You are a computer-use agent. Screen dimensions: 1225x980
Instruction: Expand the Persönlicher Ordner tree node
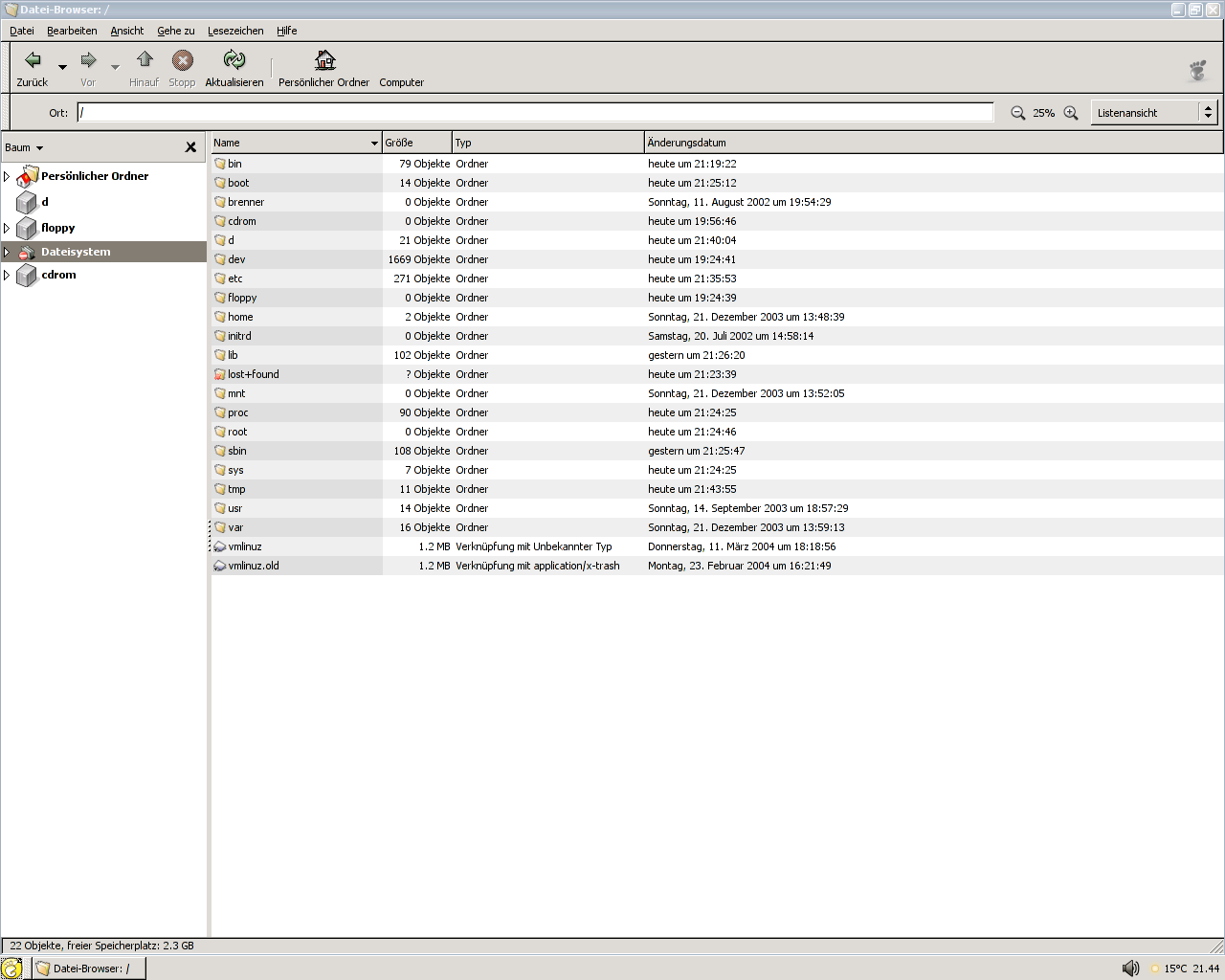[x=7, y=176]
